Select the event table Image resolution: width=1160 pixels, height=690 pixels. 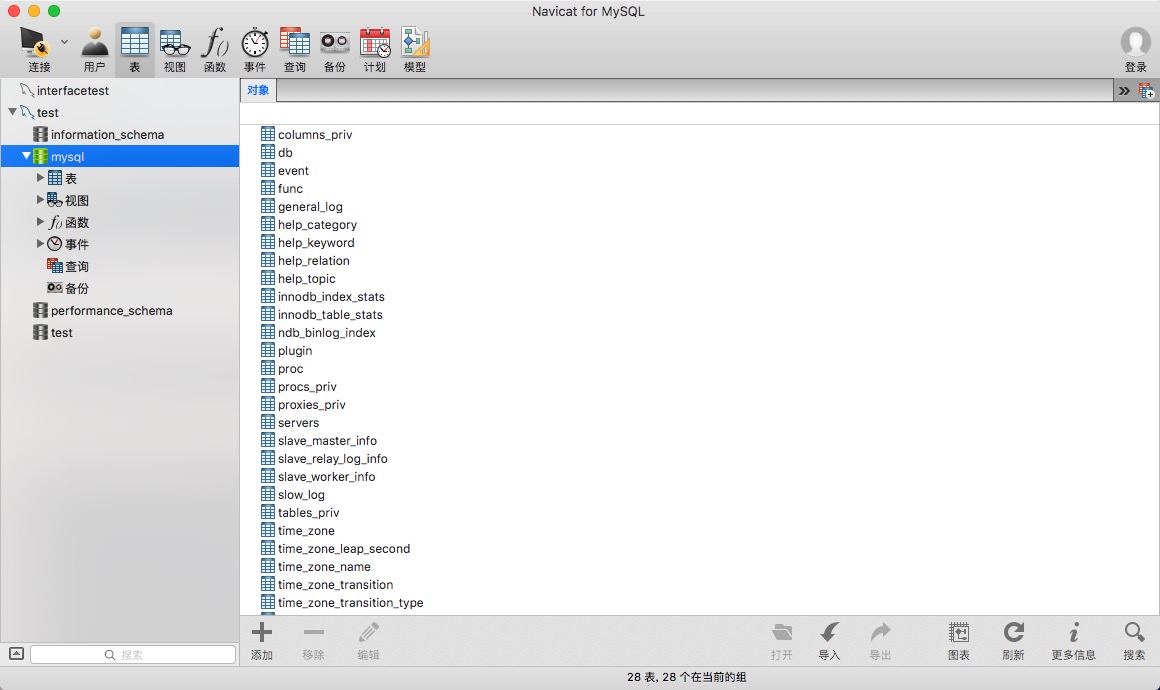[x=293, y=171]
